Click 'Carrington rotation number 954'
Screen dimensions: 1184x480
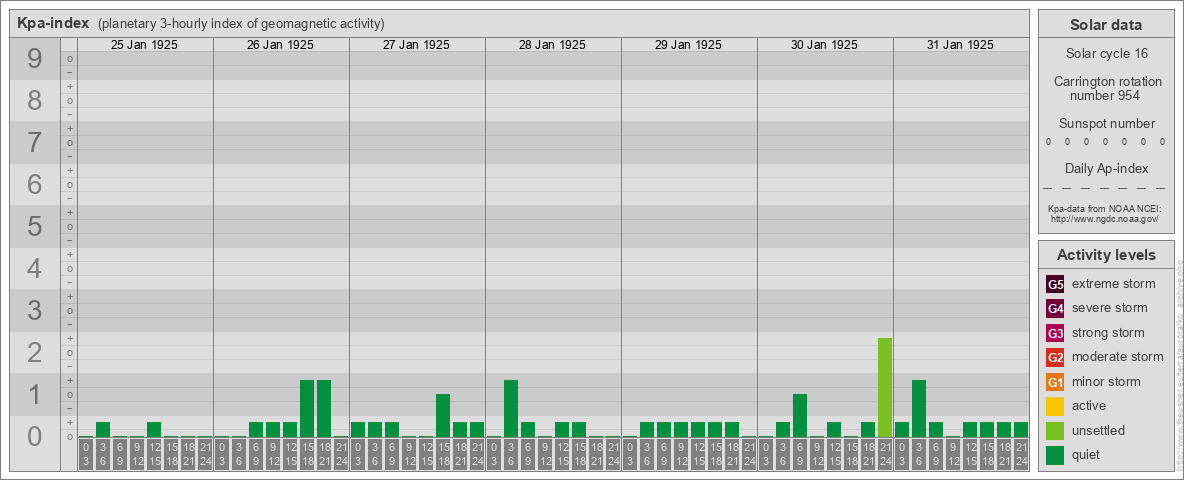(x=1106, y=88)
